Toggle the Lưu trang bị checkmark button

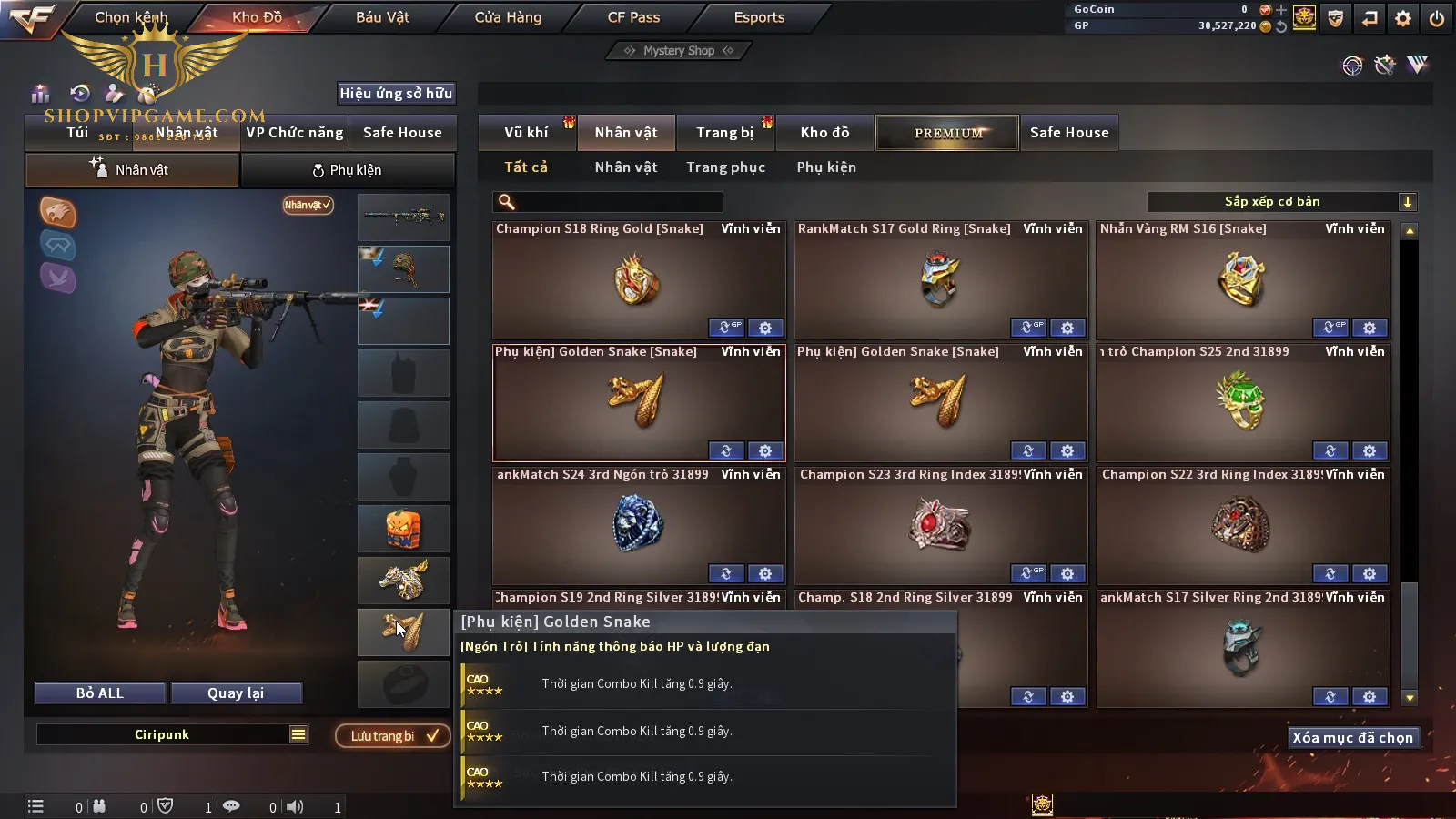point(393,735)
